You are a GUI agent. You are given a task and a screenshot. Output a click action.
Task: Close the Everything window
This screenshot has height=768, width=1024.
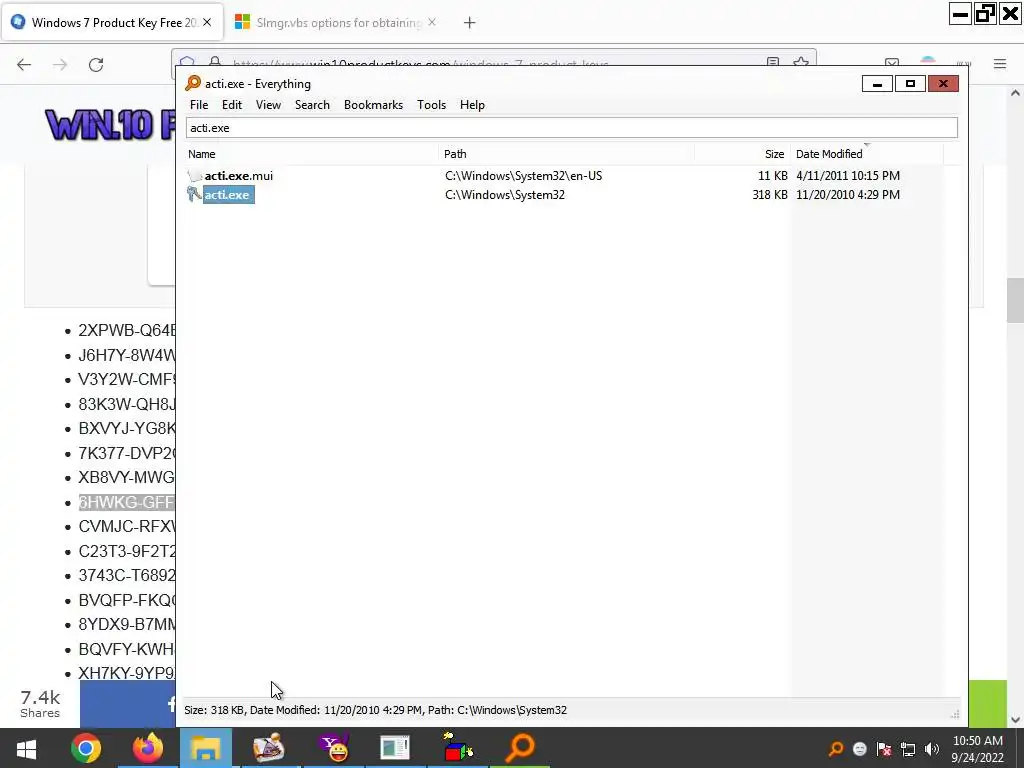click(942, 84)
